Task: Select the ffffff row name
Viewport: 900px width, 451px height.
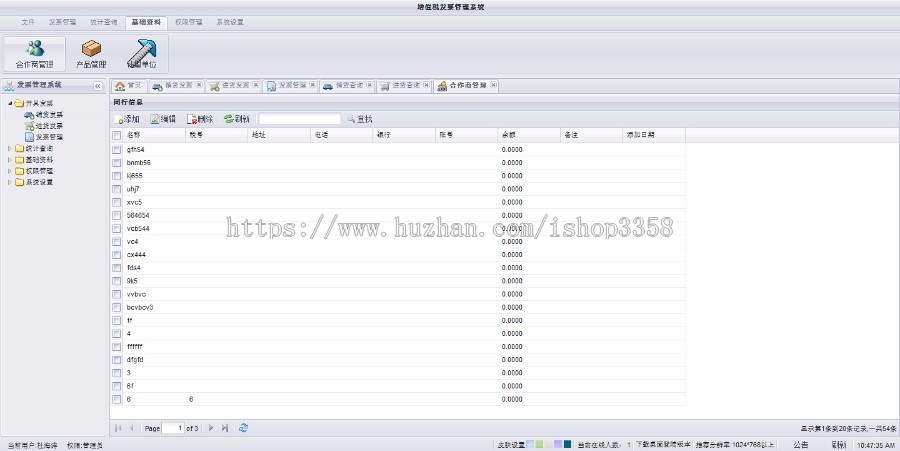Action: [134, 347]
